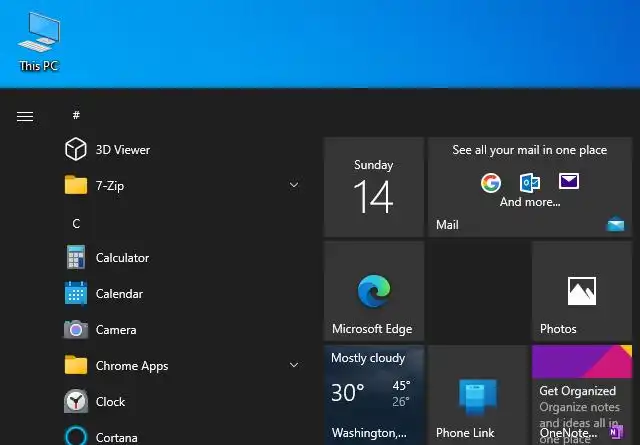Image resolution: width=640 pixels, height=445 pixels.
Task: Click the small Mail envelope badge icon
Action: 616,224
